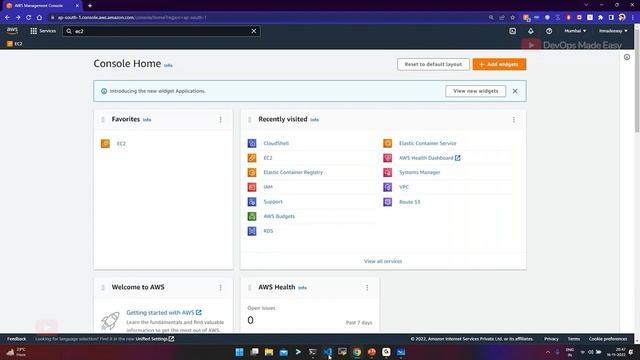Image resolution: width=640 pixels, height=360 pixels.
Task: Grab the Favorites widget drag handle
Action: (x=103, y=120)
